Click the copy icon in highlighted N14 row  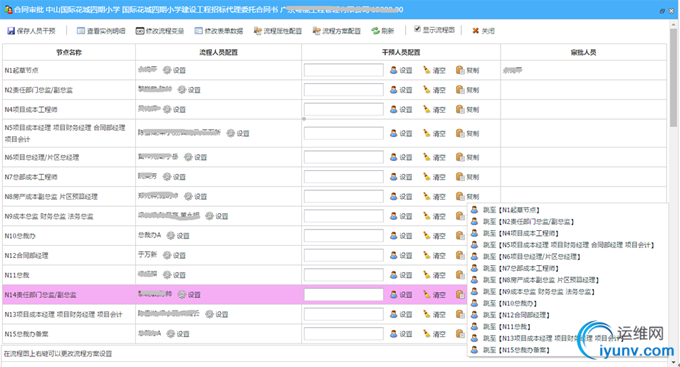point(460,295)
